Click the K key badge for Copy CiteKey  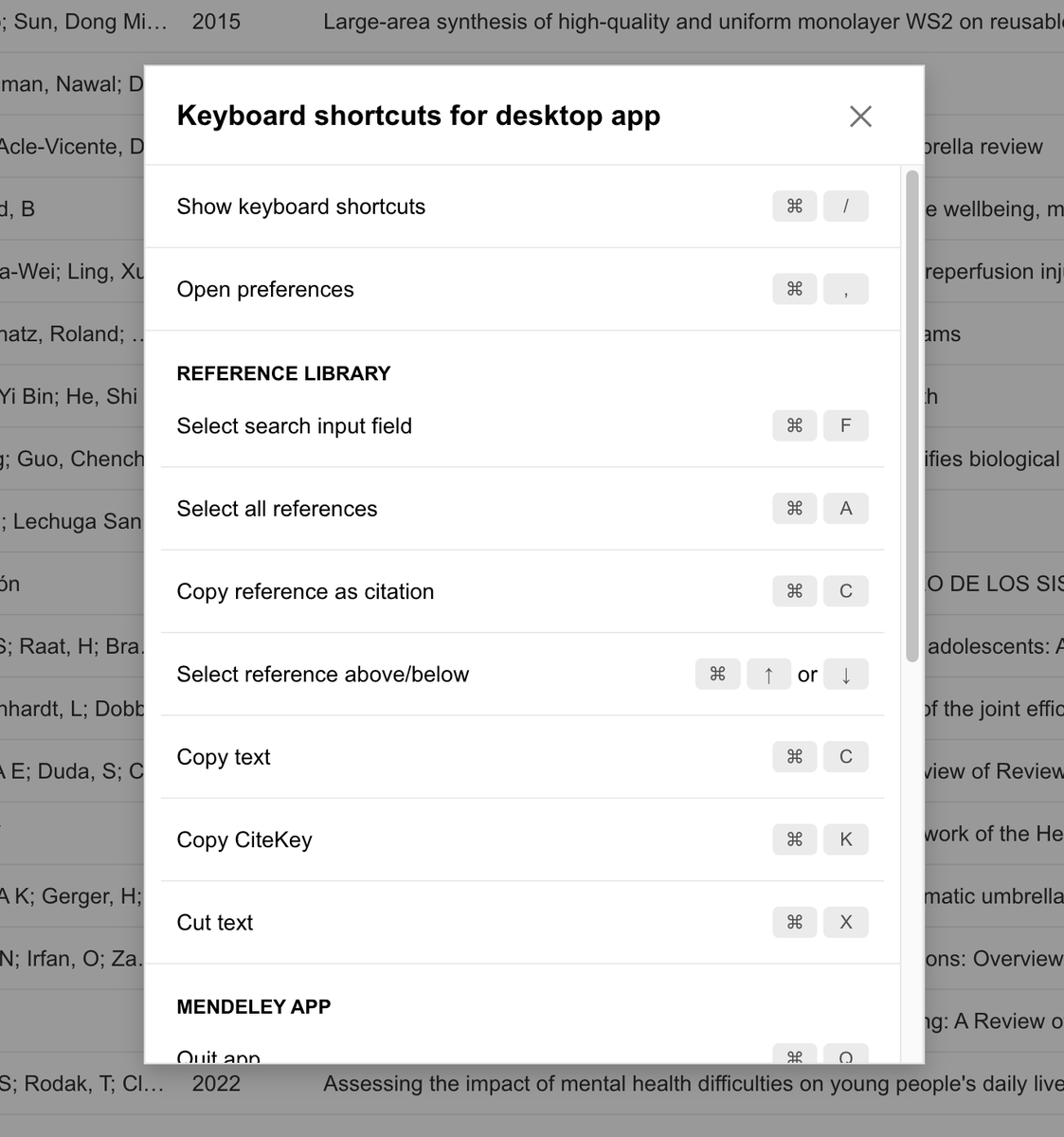point(846,839)
